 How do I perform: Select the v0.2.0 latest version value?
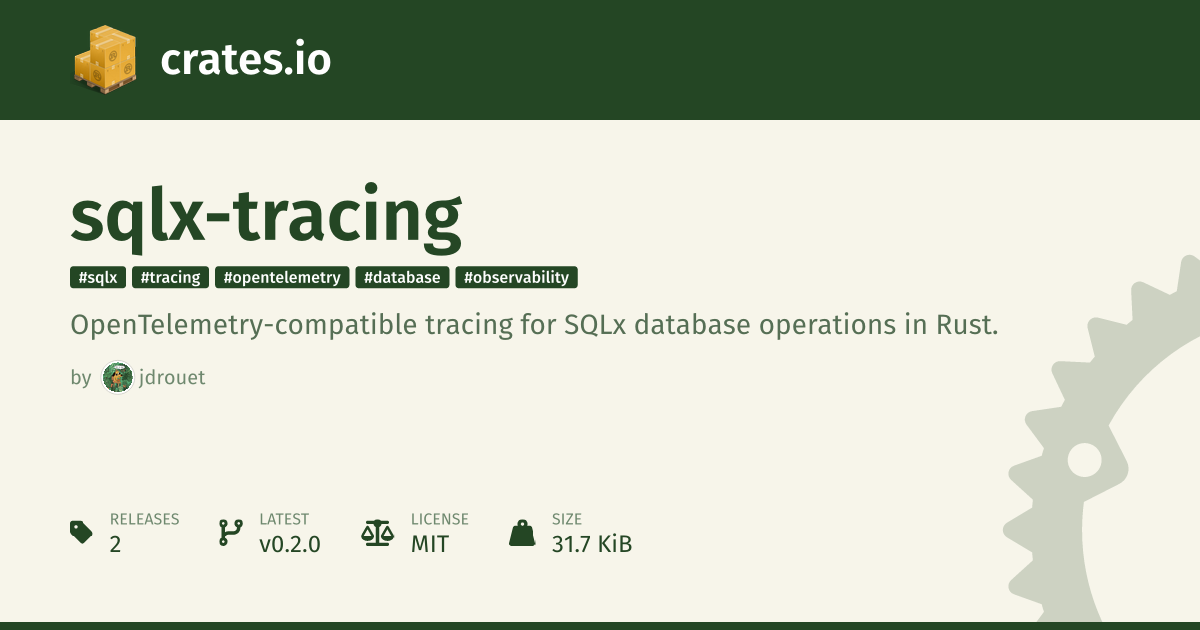290,544
